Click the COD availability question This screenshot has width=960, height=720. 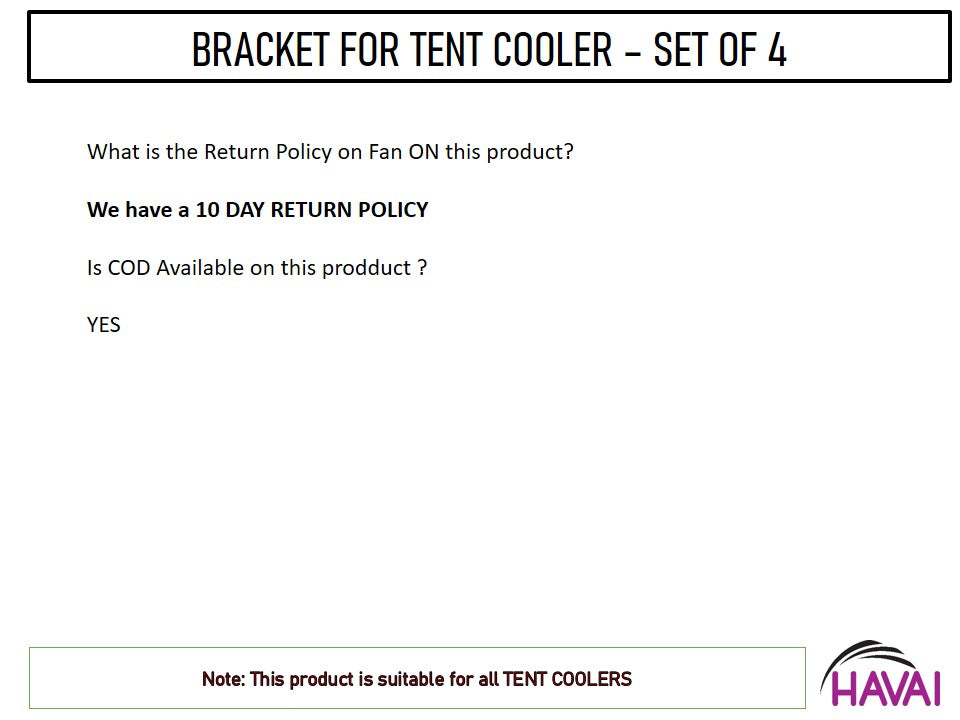tap(257, 268)
